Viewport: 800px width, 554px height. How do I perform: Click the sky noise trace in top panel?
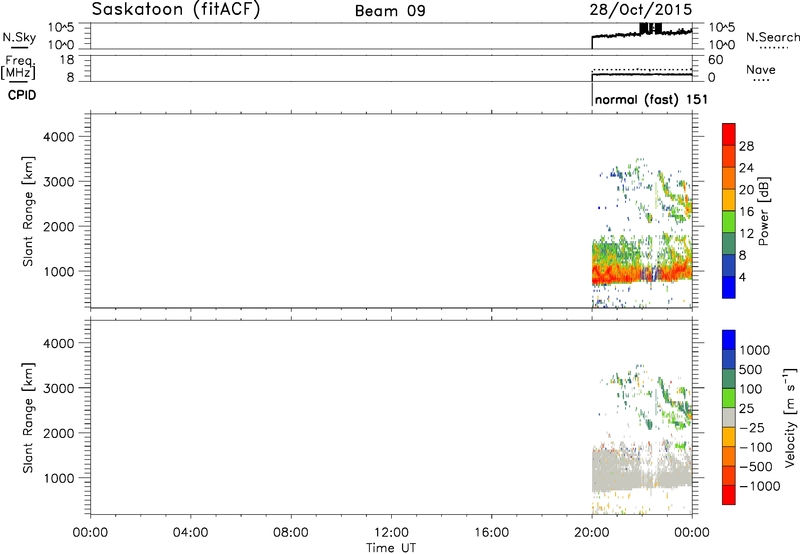point(642,34)
